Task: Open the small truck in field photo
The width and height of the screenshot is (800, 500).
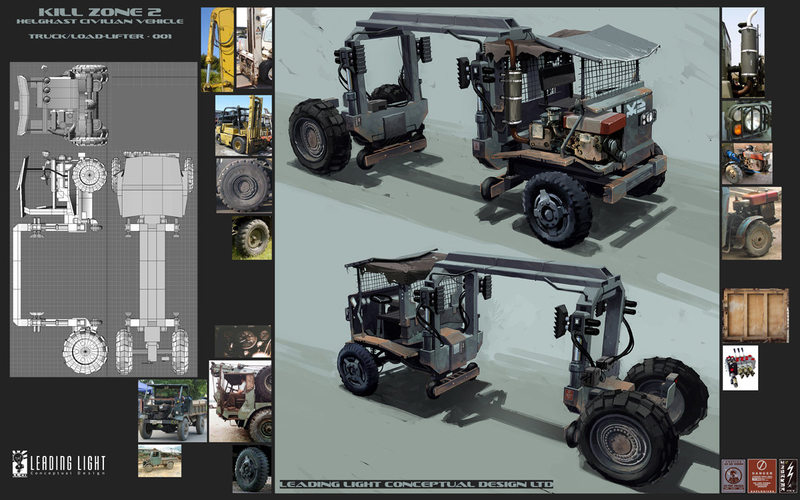Action: [x=159, y=461]
